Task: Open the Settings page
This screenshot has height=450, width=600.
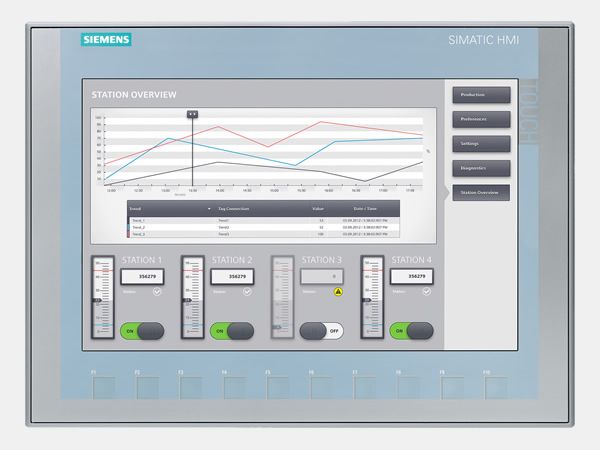Action: coord(481,144)
